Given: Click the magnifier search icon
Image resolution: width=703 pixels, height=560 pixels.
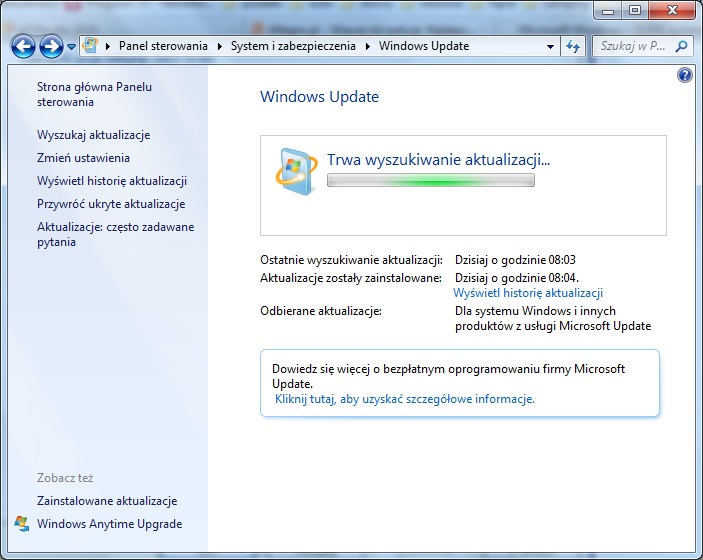Looking at the screenshot, I should 681,46.
